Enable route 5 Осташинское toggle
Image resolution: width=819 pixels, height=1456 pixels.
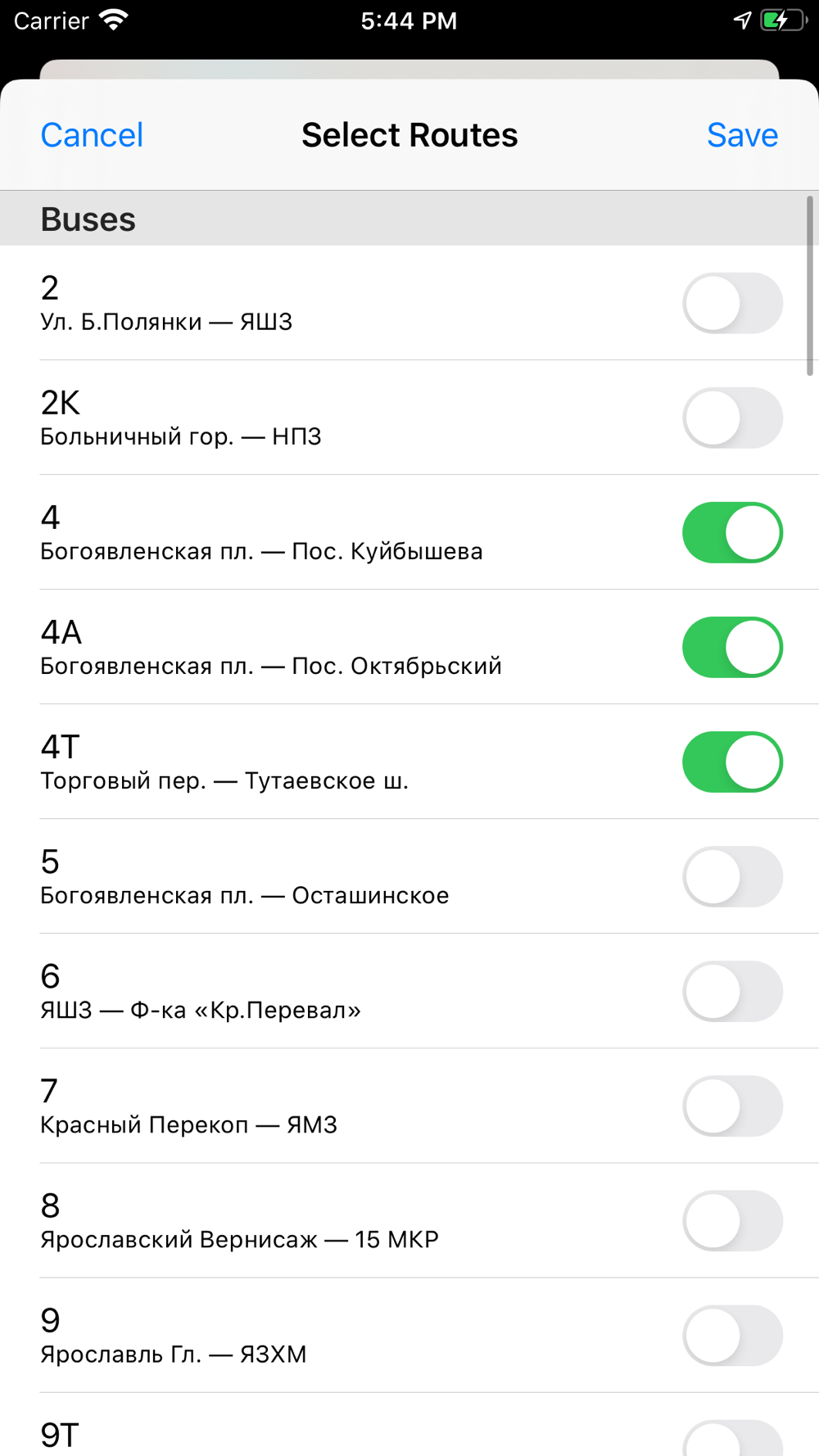pos(732,876)
